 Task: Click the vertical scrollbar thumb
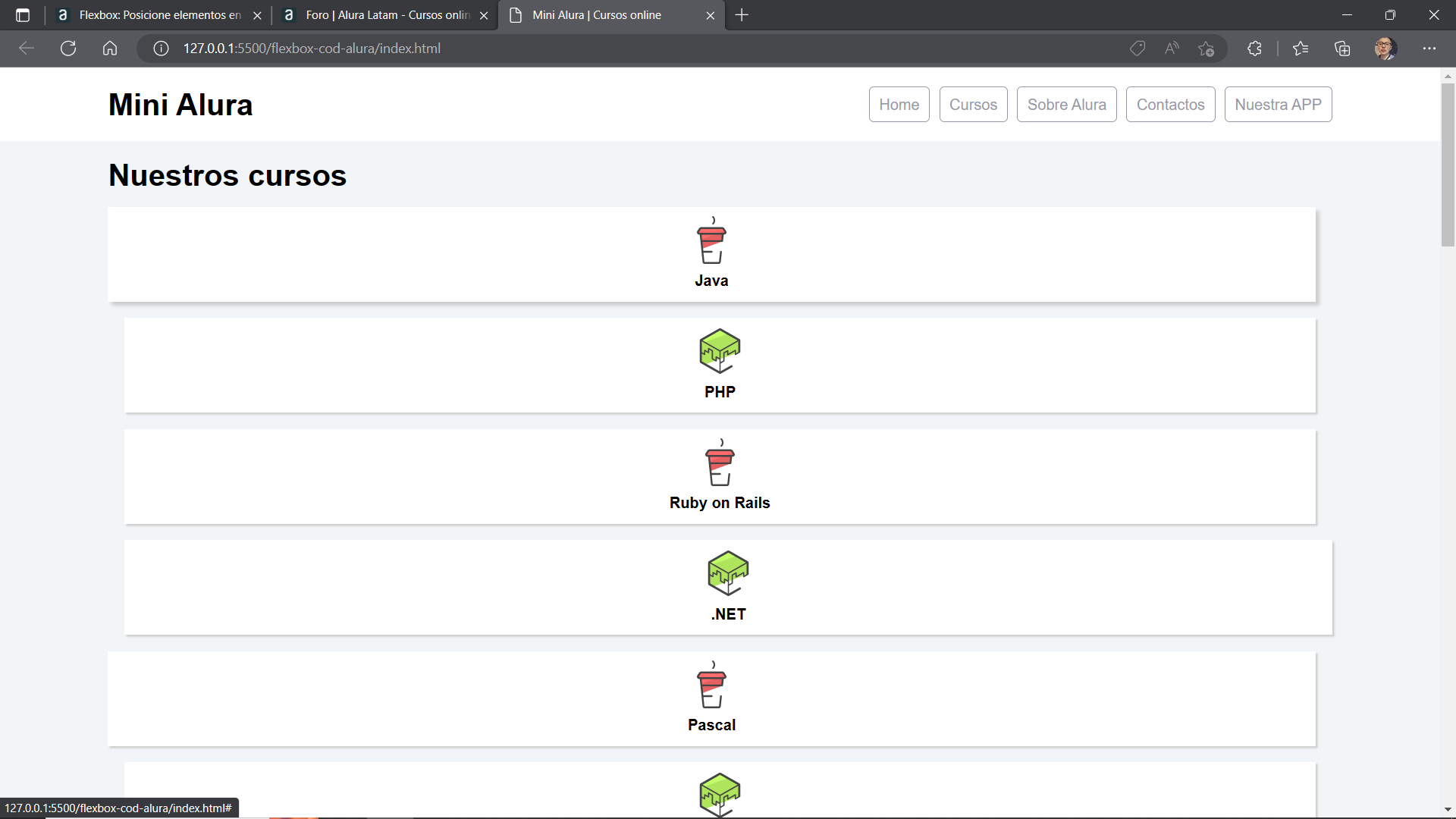pos(1448,165)
